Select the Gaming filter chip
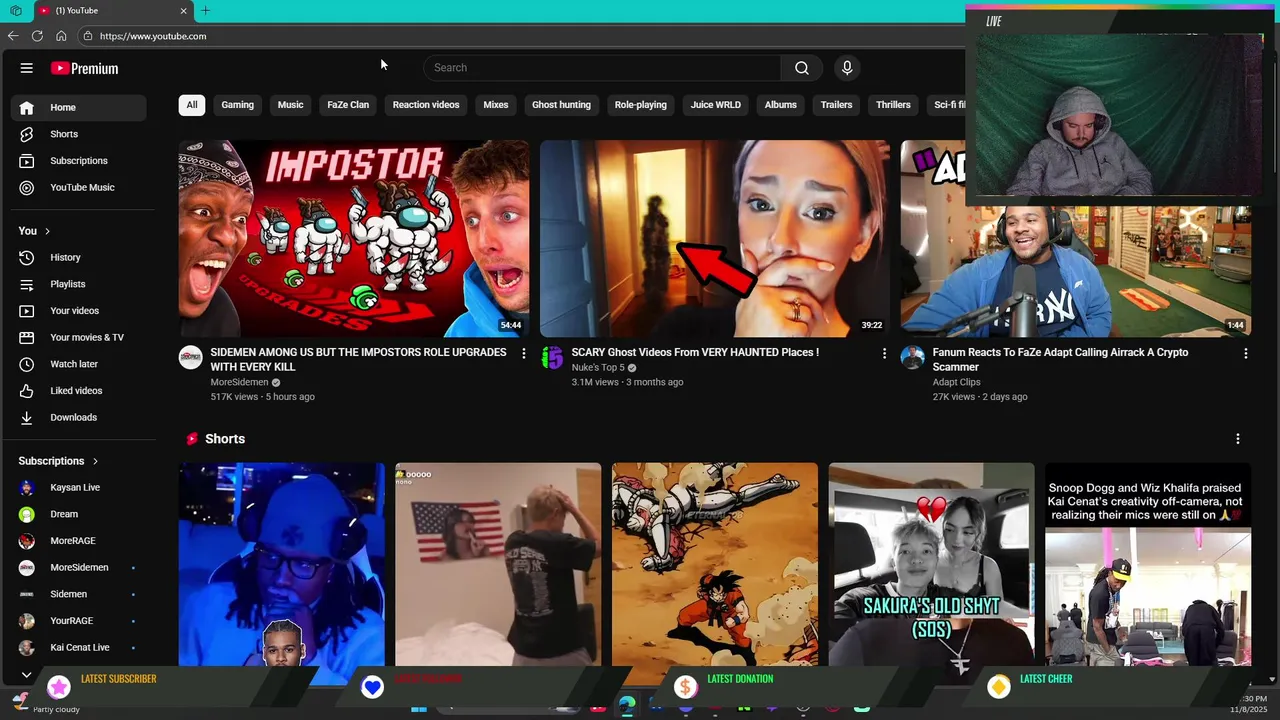 pos(237,105)
